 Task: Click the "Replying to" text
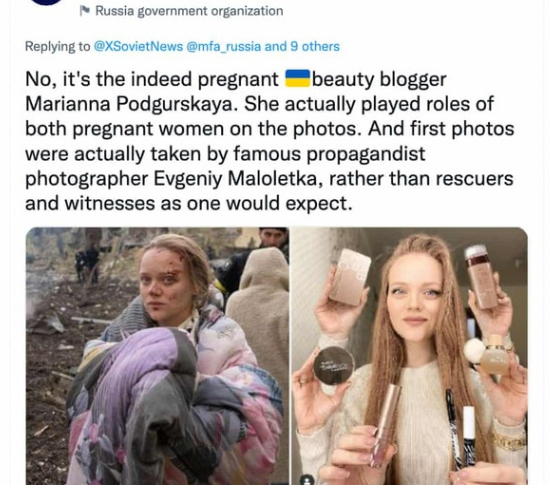58,46
